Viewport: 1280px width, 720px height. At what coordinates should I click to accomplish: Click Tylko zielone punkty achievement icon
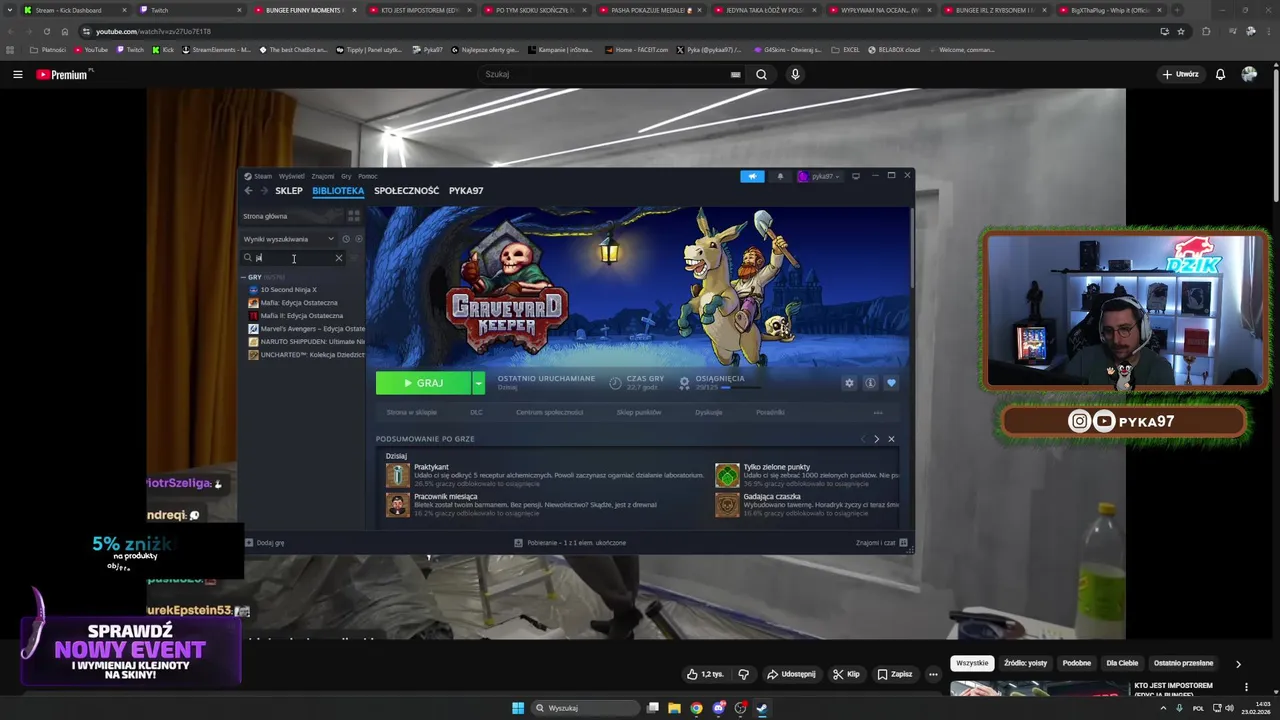click(727, 475)
